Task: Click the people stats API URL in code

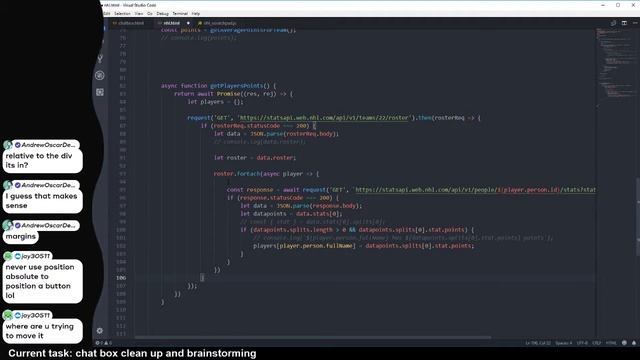Action: [475, 189]
